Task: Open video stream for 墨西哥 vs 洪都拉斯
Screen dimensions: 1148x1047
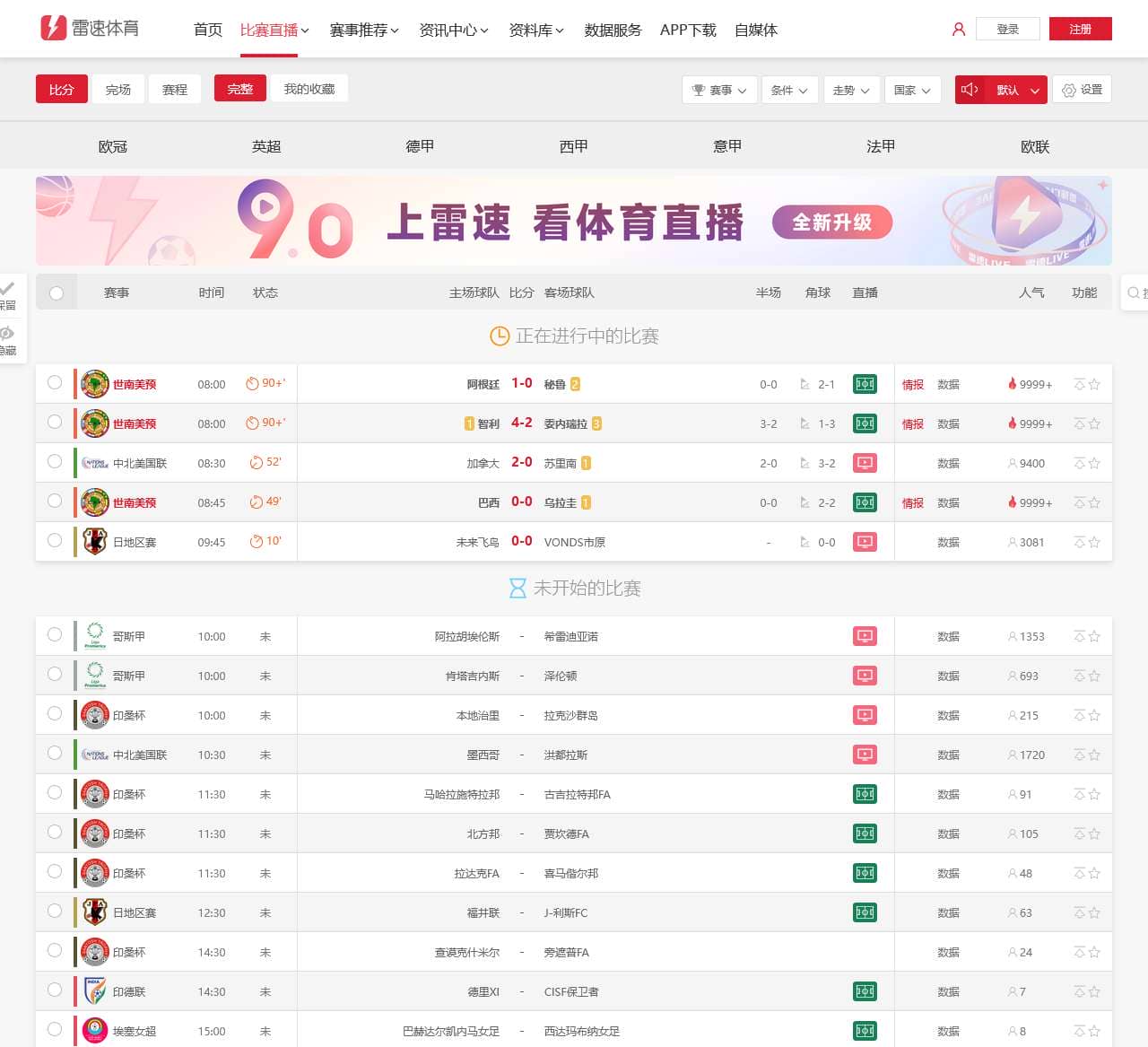Action: coord(865,755)
